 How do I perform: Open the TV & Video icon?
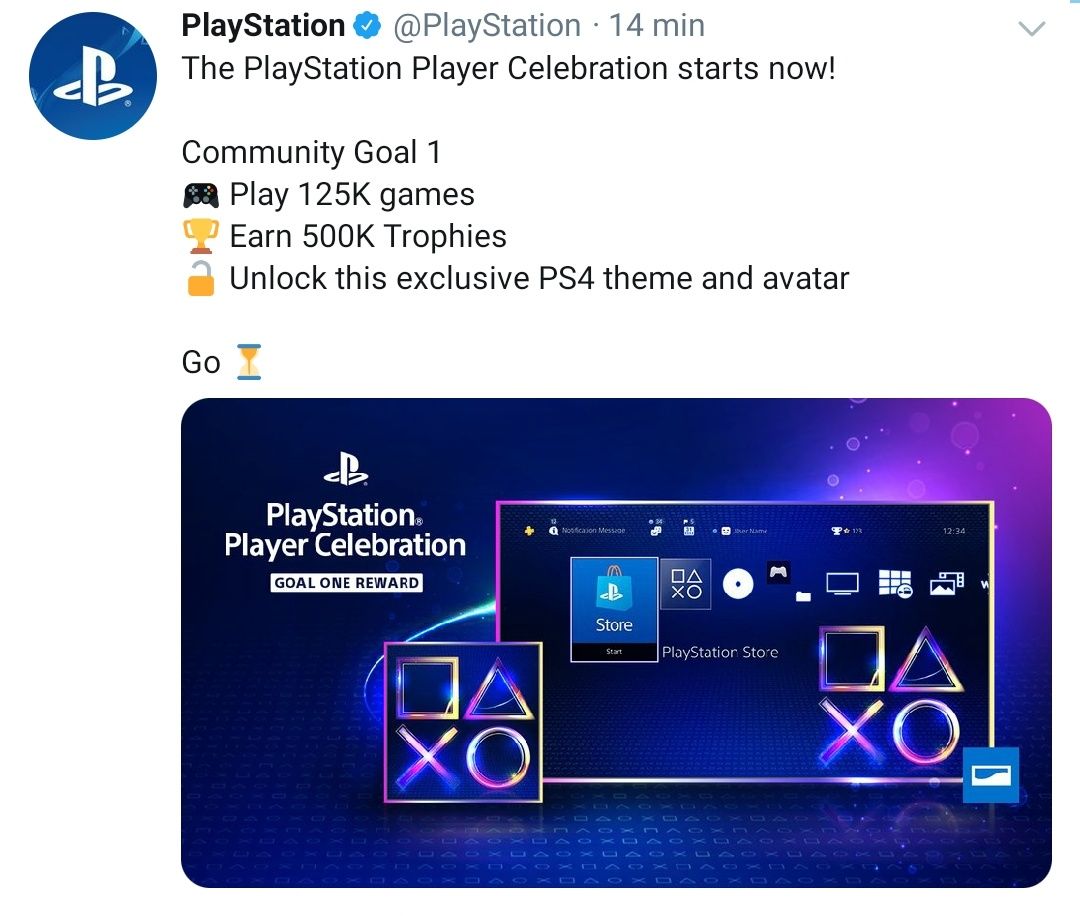(x=841, y=583)
